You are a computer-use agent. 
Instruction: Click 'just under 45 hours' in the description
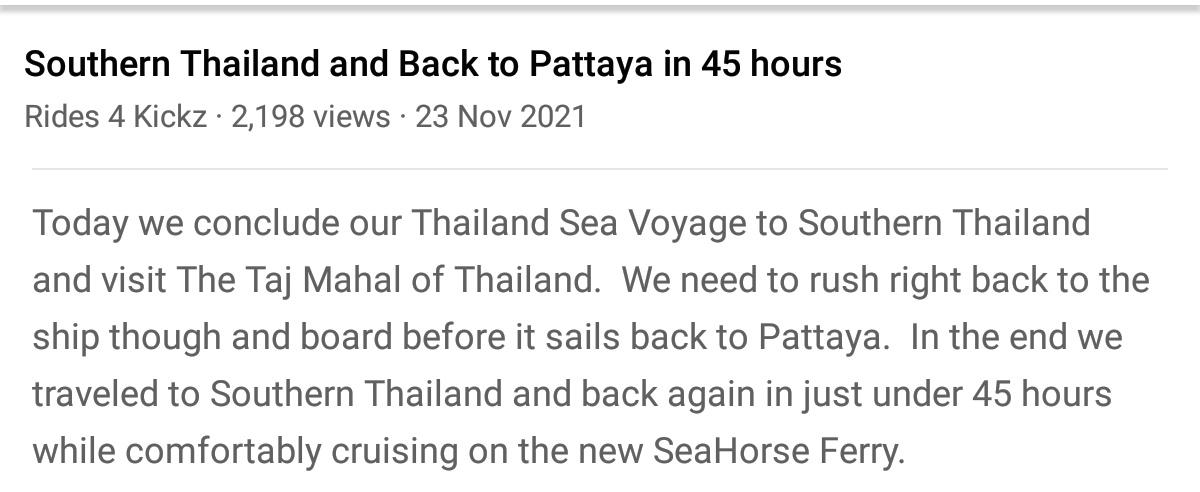[x=956, y=394]
